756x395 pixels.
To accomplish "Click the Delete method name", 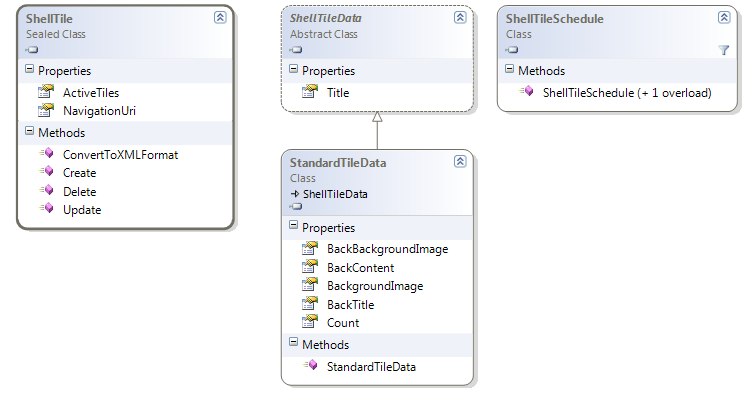I will pos(80,191).
